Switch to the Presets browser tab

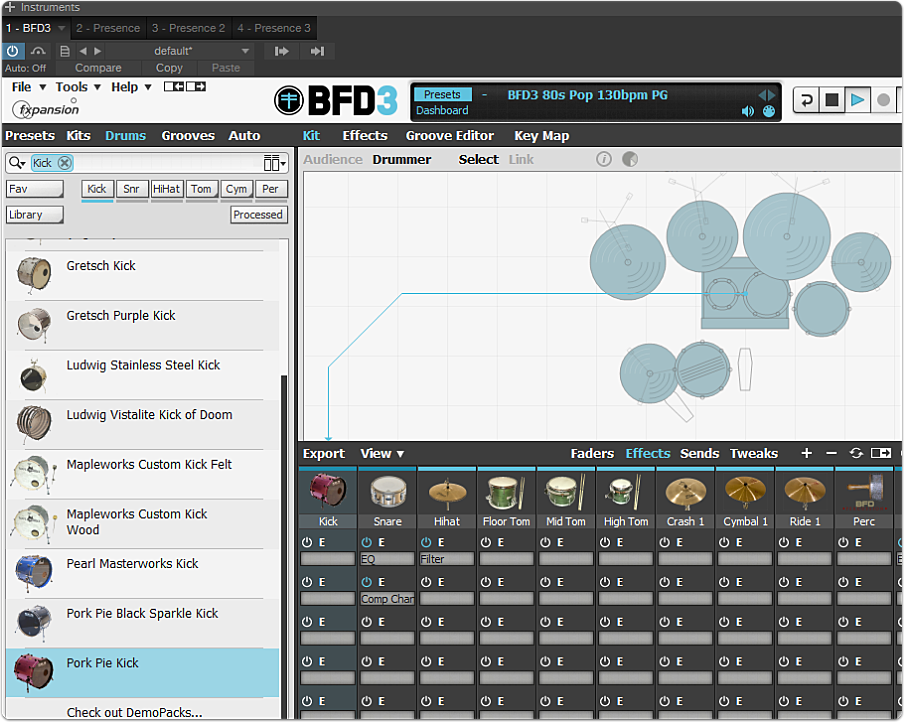[30, 136]
